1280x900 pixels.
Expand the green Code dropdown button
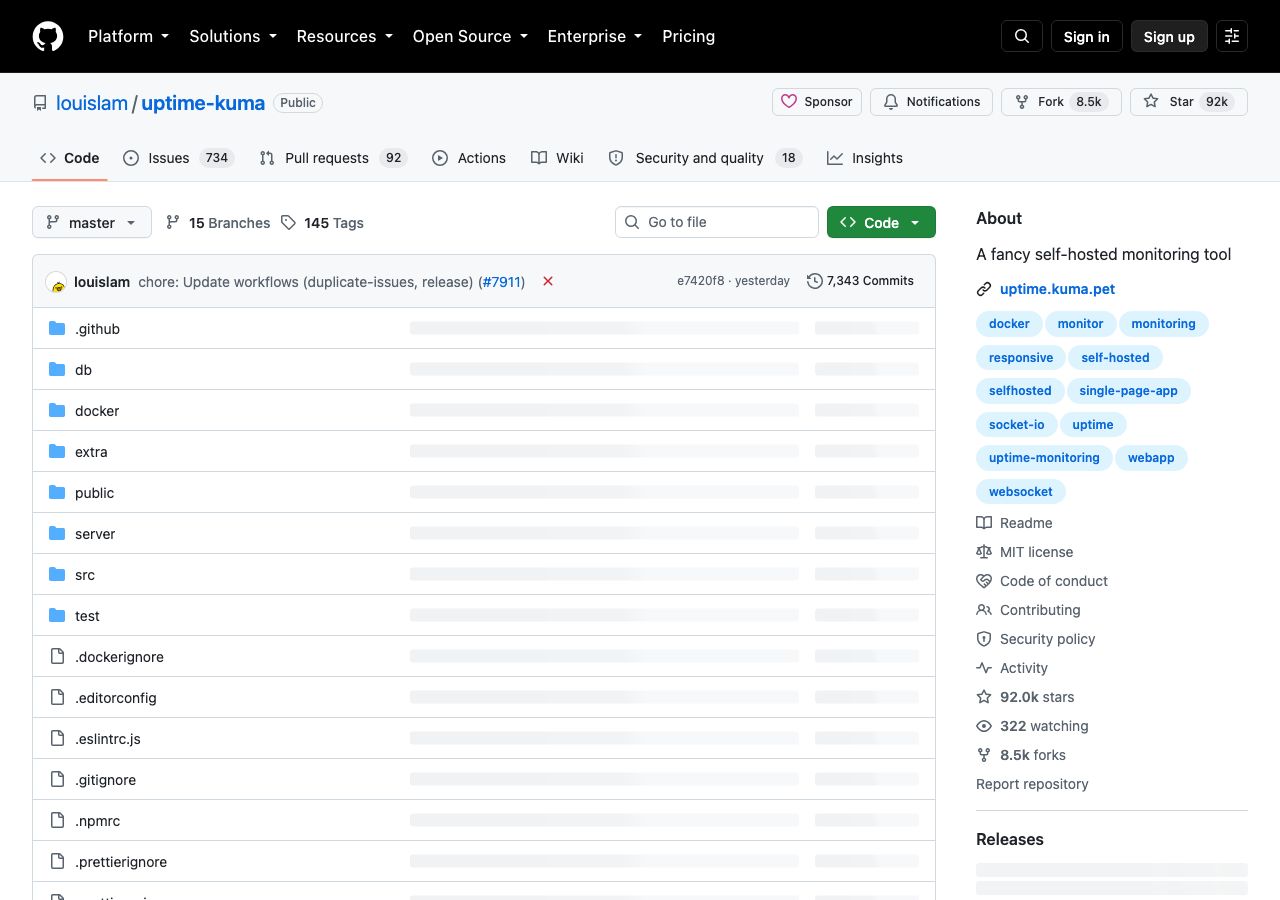(x=881, y=222)
